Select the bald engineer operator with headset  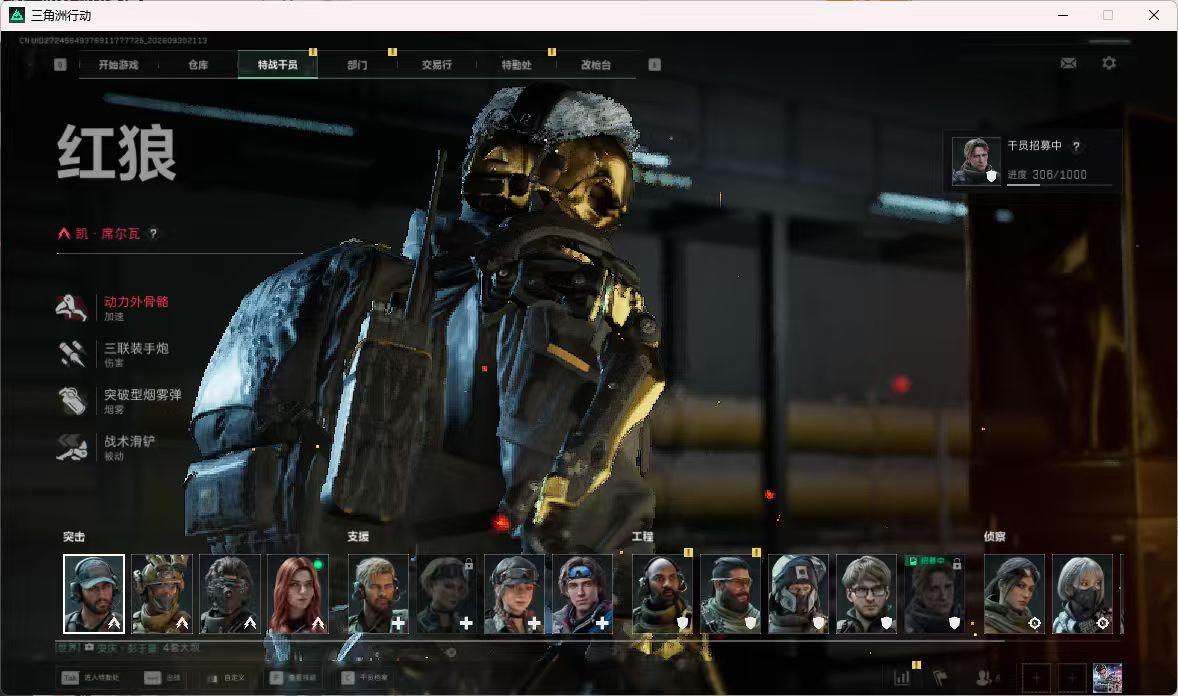click(663, 594)
